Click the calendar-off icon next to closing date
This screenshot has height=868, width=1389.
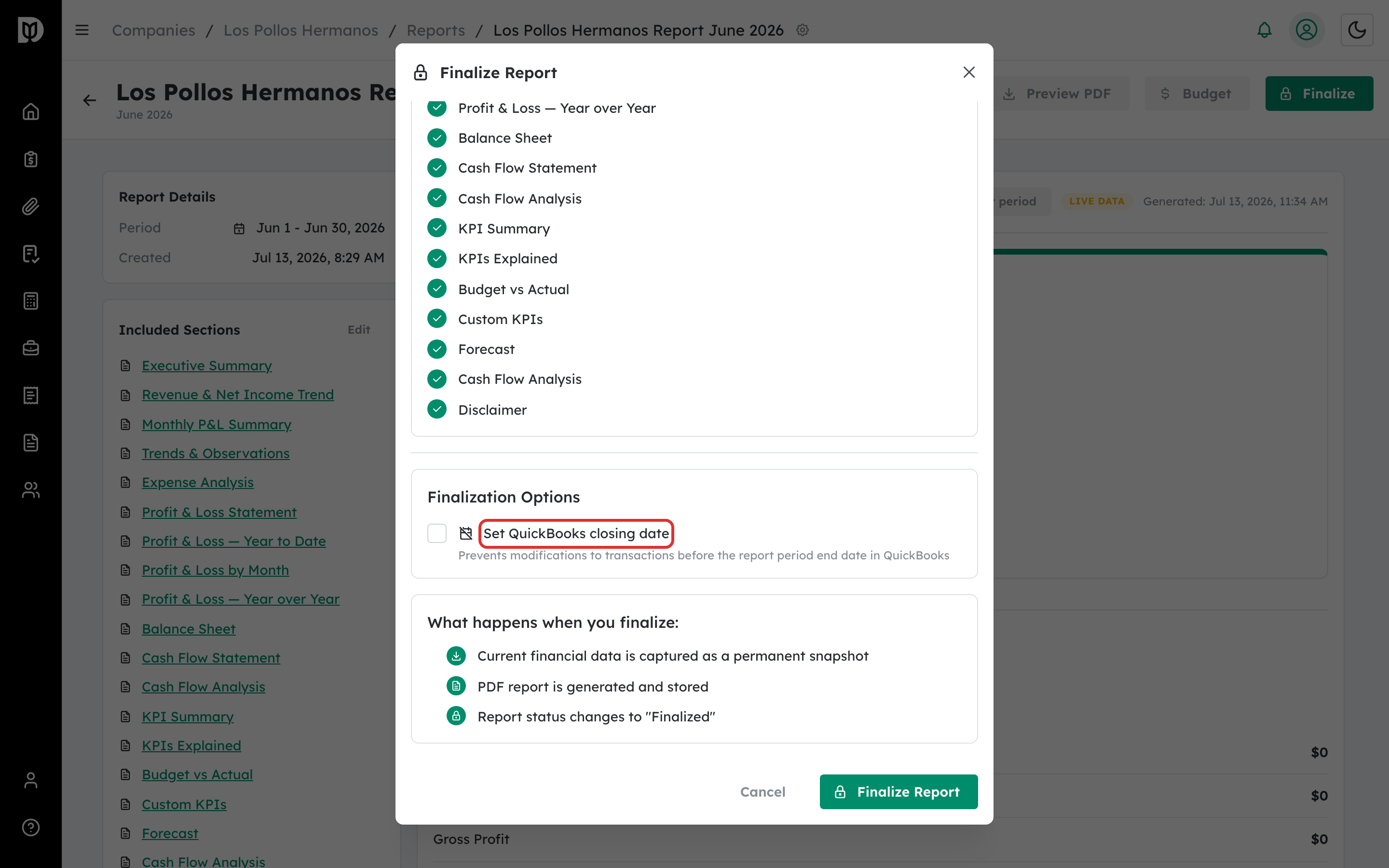[465, 533]
